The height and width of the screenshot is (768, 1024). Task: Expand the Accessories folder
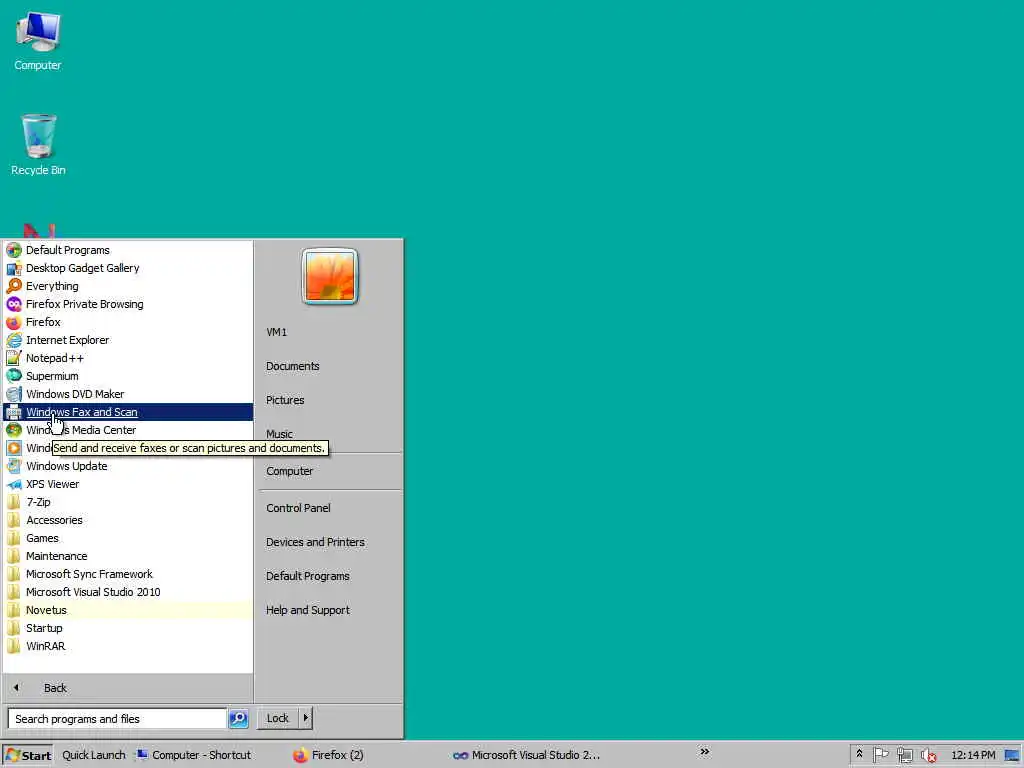(x=127, y=520)
